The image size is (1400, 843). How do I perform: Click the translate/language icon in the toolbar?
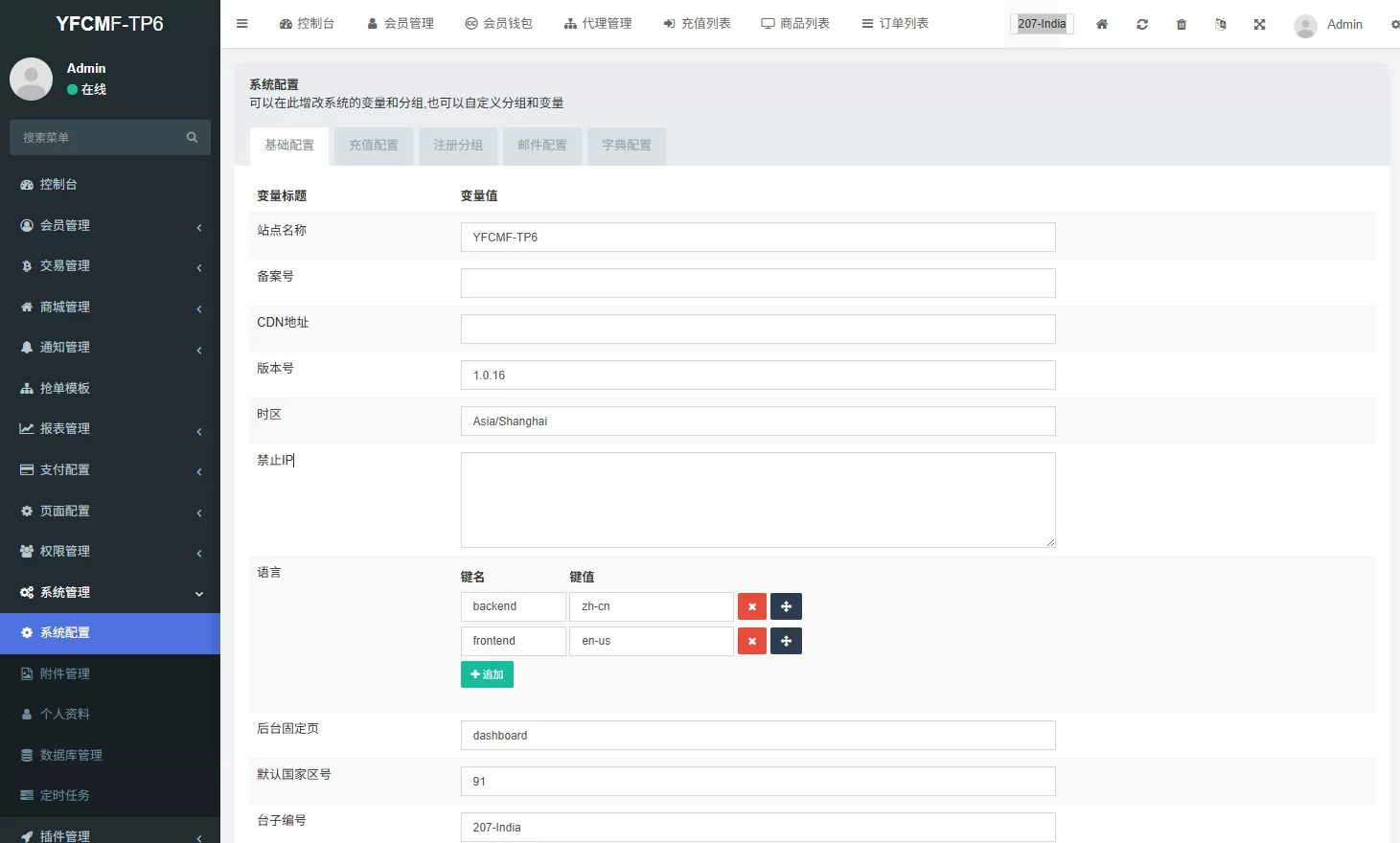[1220, 24]
